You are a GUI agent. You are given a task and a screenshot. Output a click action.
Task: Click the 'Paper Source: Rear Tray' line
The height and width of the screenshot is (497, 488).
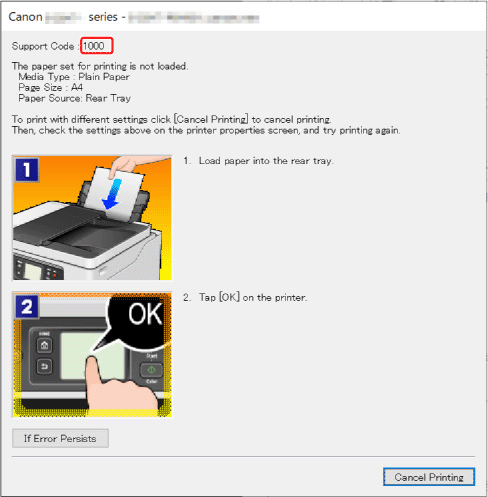click(74, 98)
